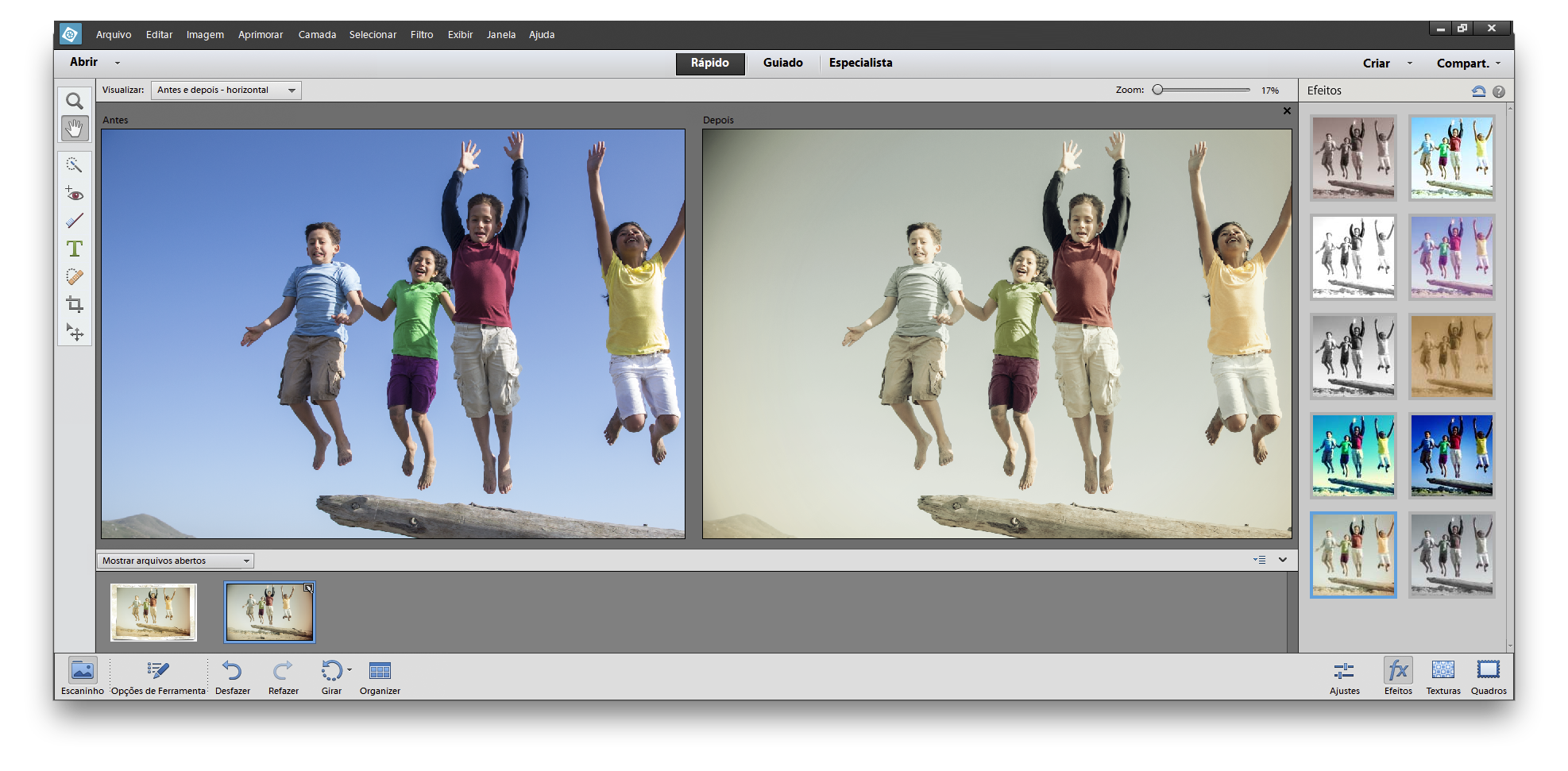This screenshot has height=771, width=1568.
Task: Open the Texturas panel
Action: (1443, 677)
